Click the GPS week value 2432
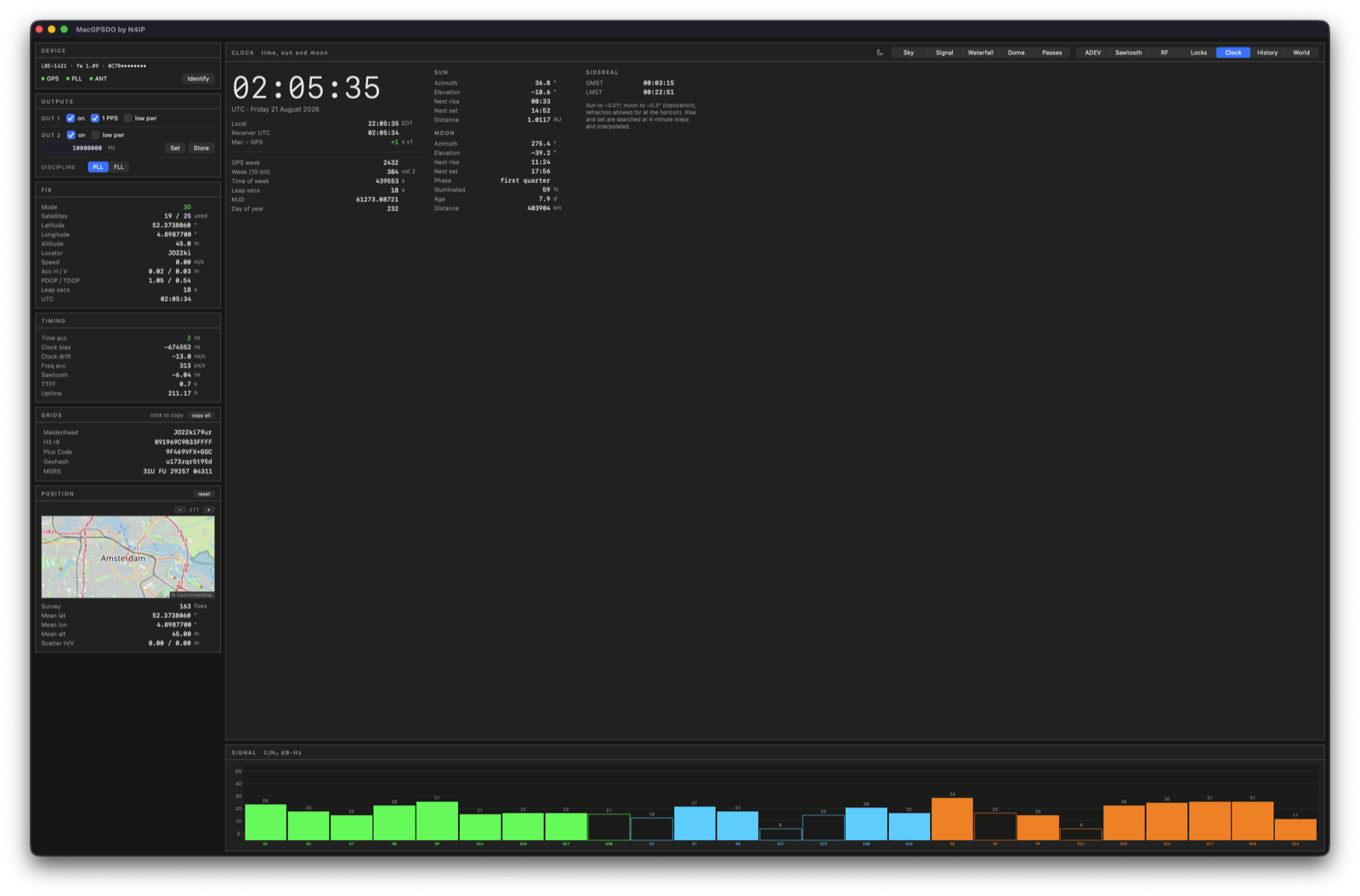Image resolution: width=1360 pixels, height=896 pixels. click(x=391, y=162)
